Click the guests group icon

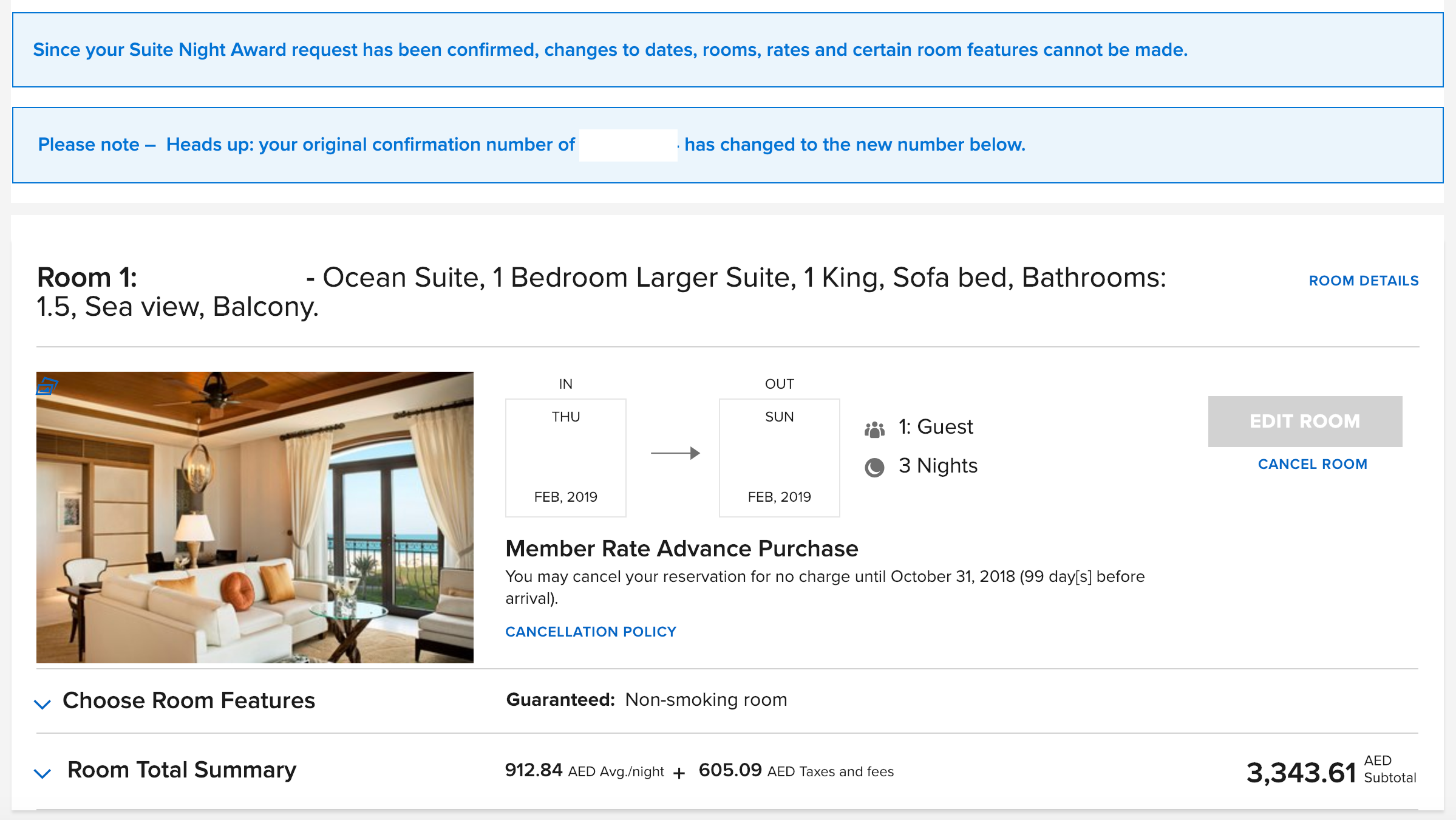pos(874,429)
